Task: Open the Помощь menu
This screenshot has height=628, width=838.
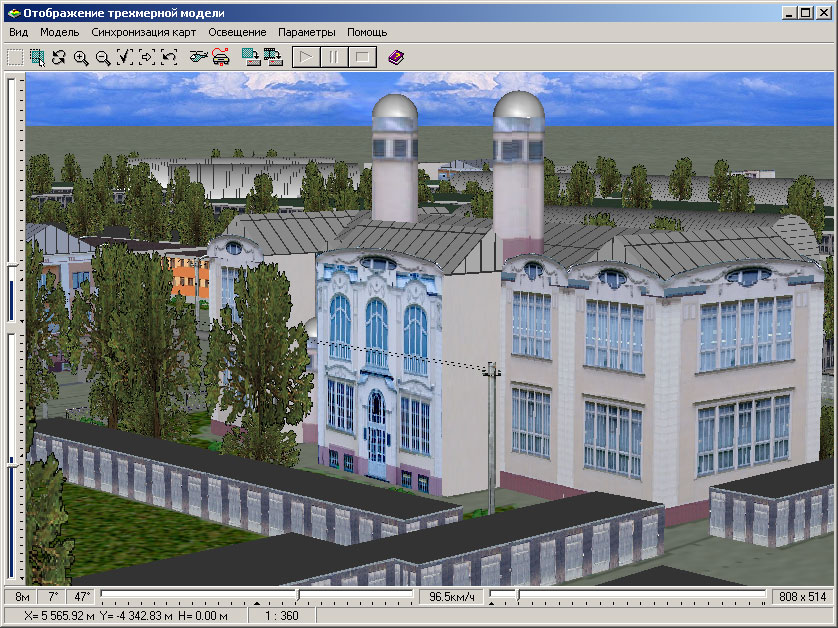Action: tap(367, 32)
